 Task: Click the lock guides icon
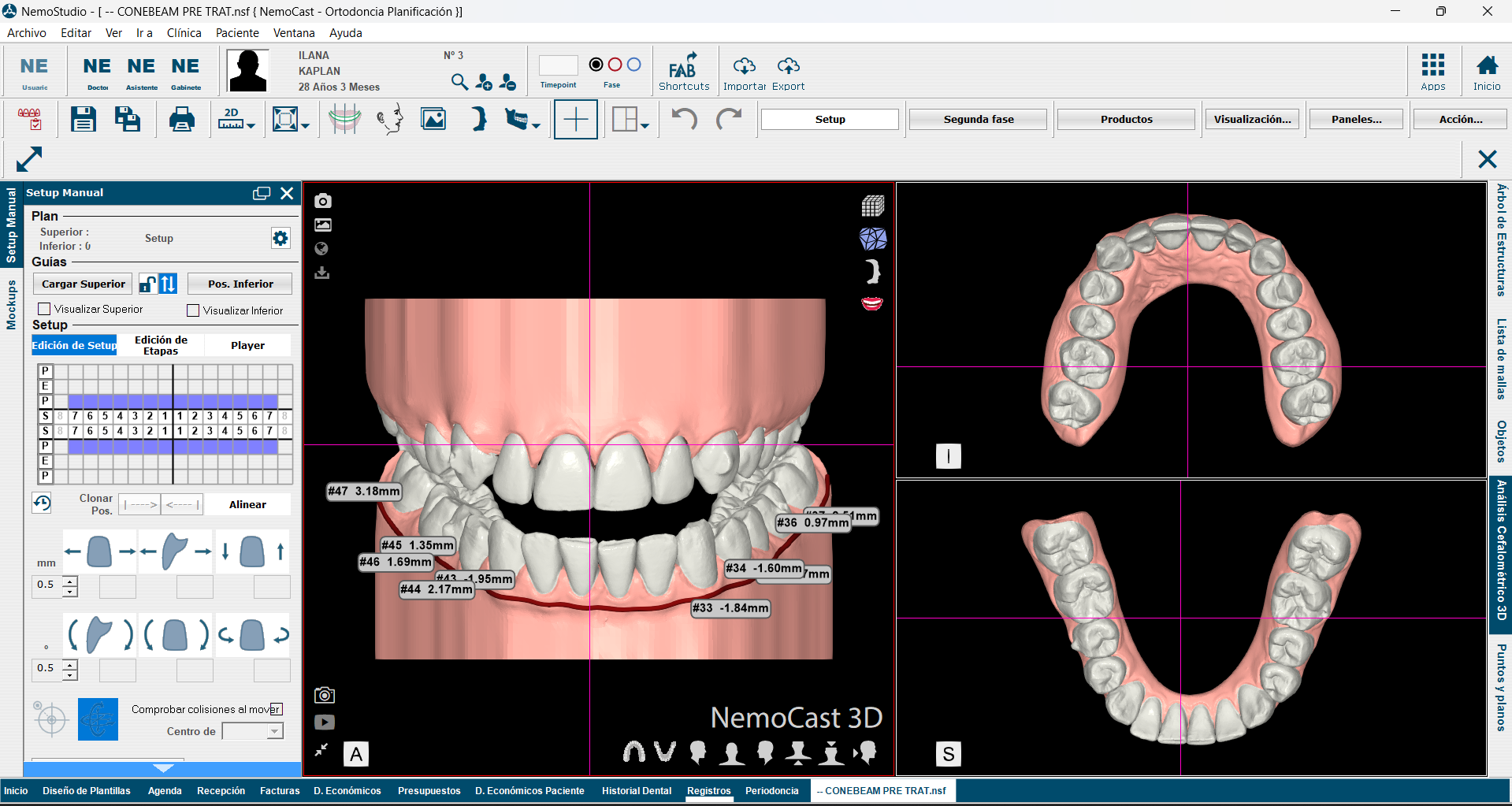(x=147, y=284)
